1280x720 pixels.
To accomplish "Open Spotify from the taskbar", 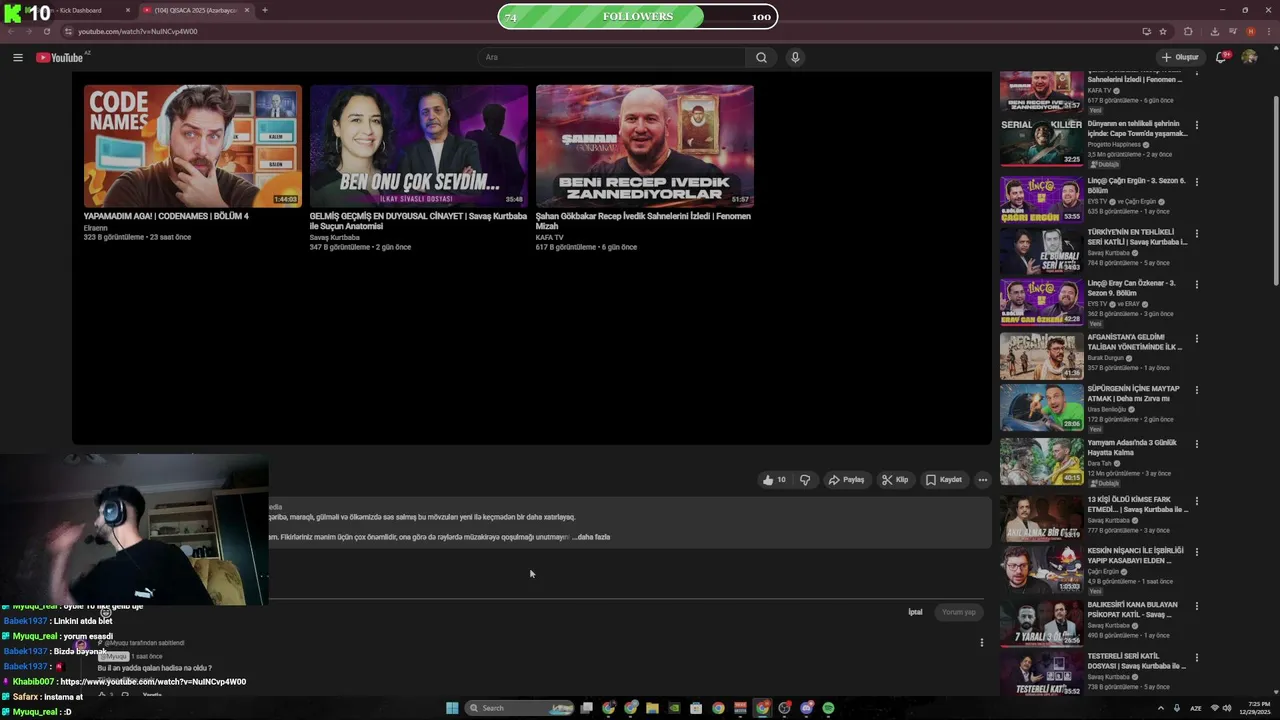I will click(x=828, y=708).
